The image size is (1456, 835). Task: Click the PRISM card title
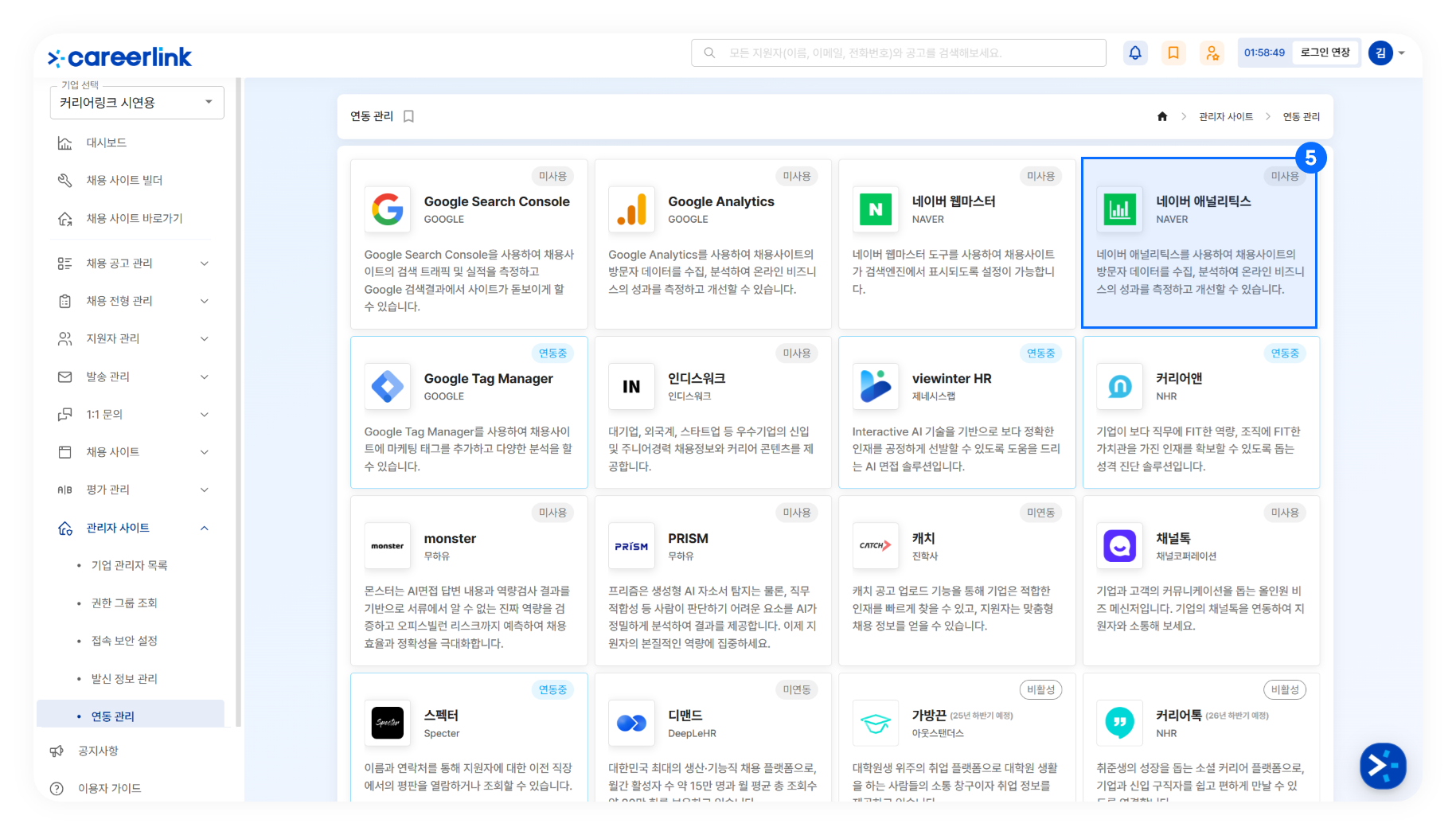[x=688, y=538]
